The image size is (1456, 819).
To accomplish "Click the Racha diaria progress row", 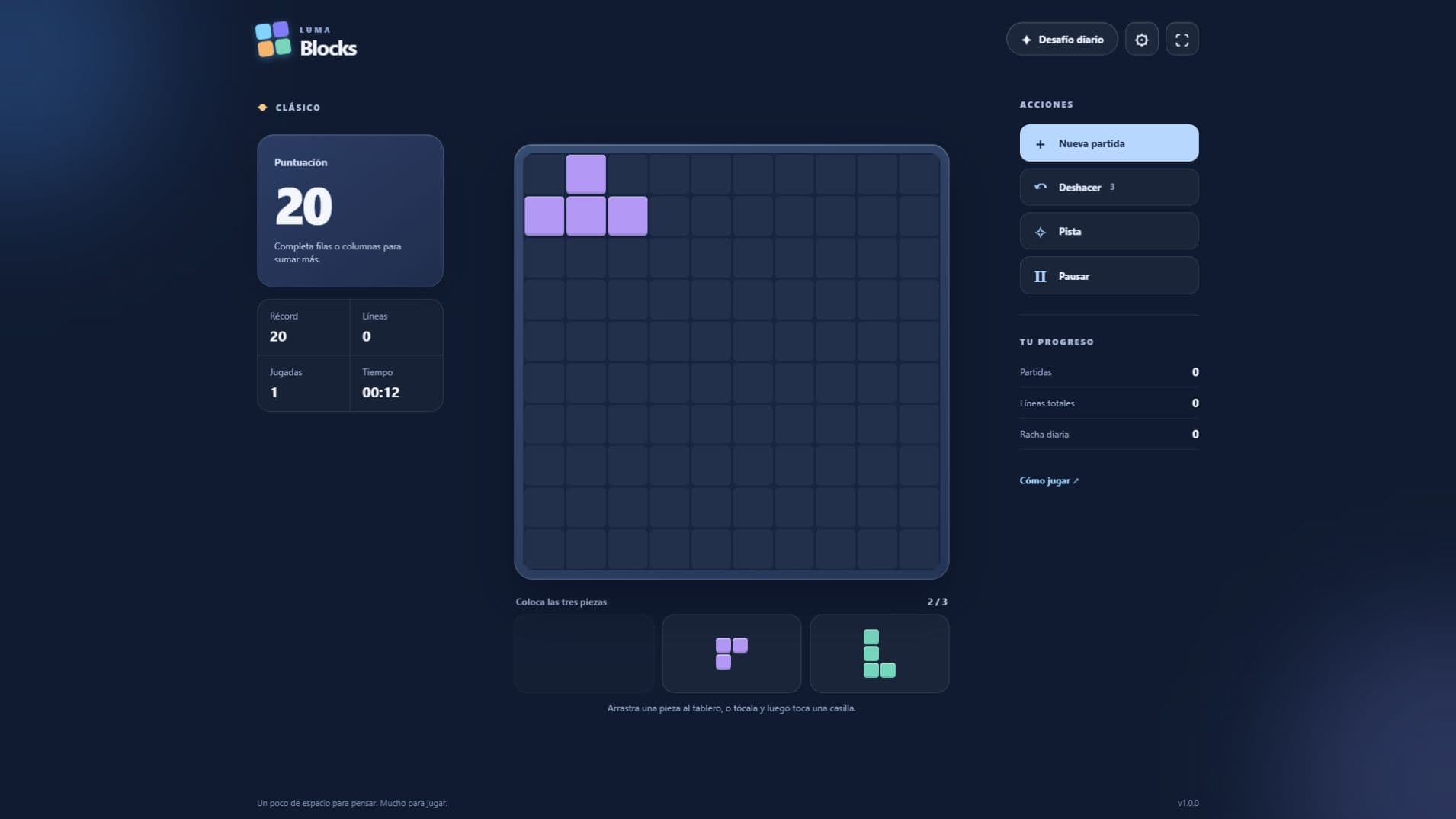I will [1108, 435].
